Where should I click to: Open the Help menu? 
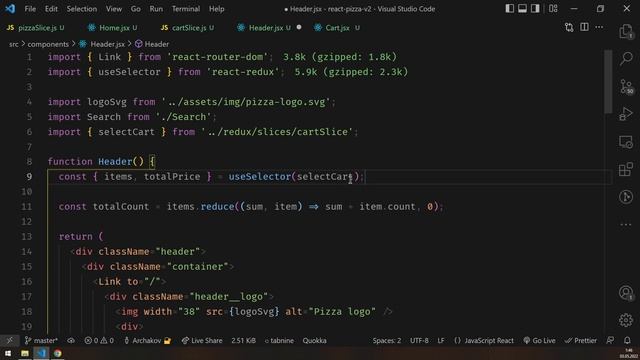tap(216, 9)
